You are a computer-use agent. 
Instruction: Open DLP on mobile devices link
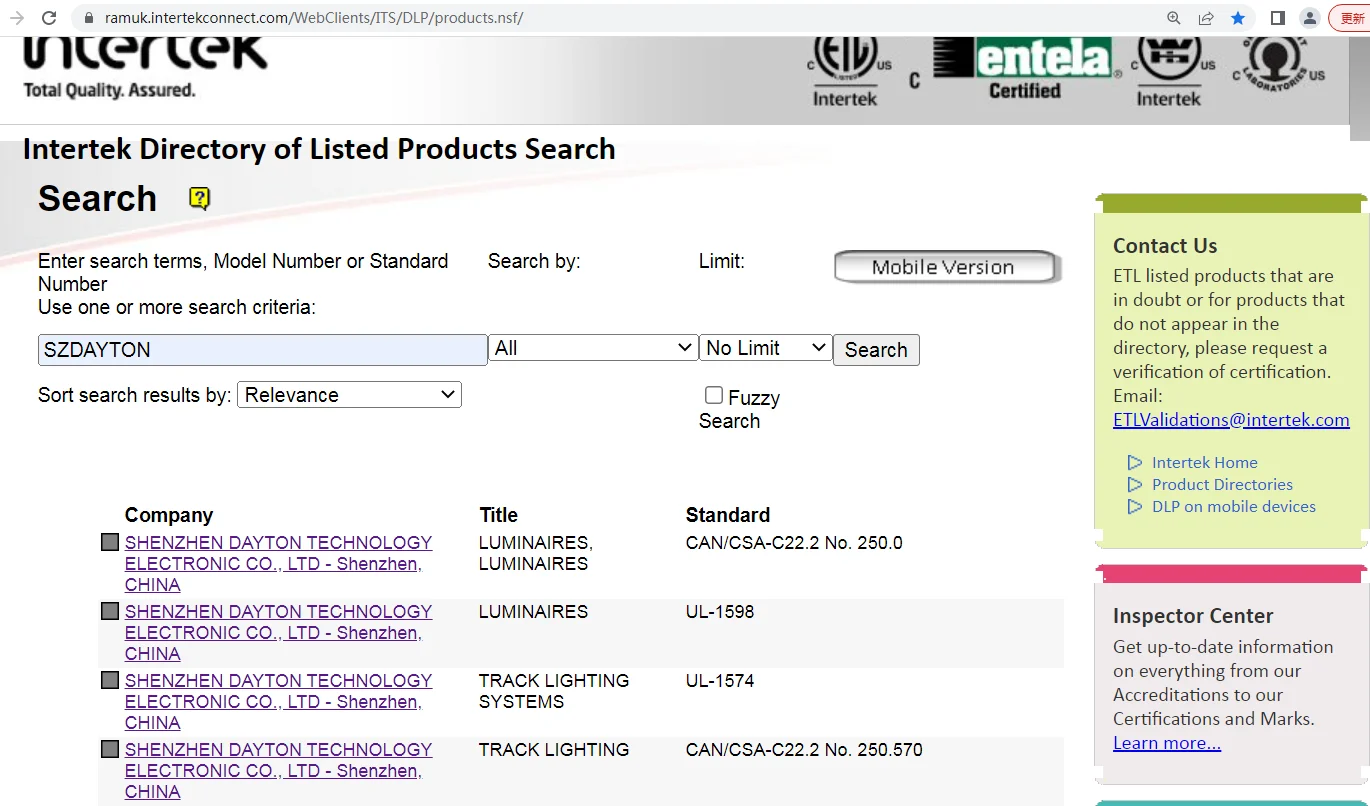(1234, 507)
